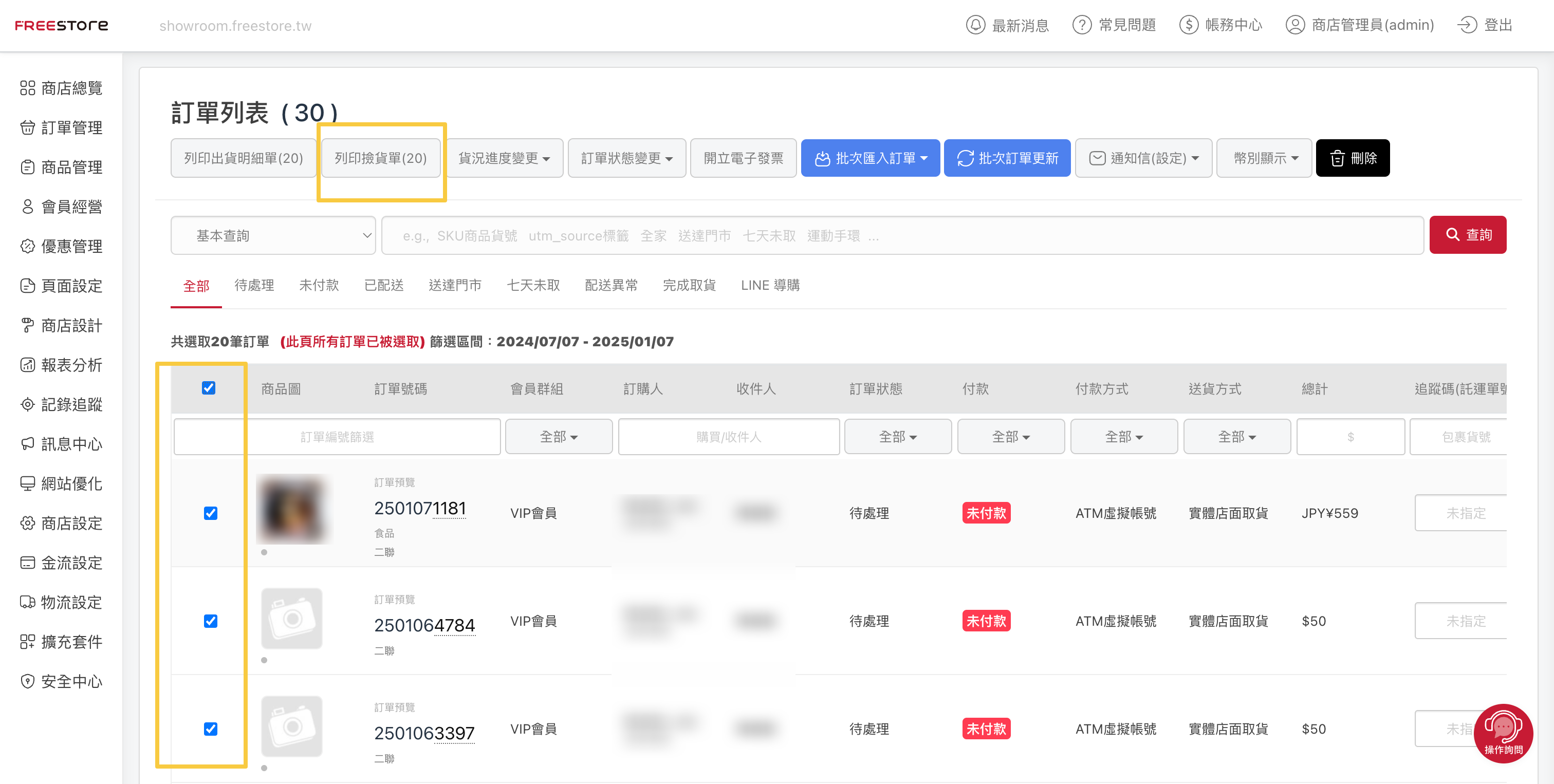Click the 安全中心 shield icon
Image resolution: width=1554 pixels, height=784 pixels.
point(28,681)
